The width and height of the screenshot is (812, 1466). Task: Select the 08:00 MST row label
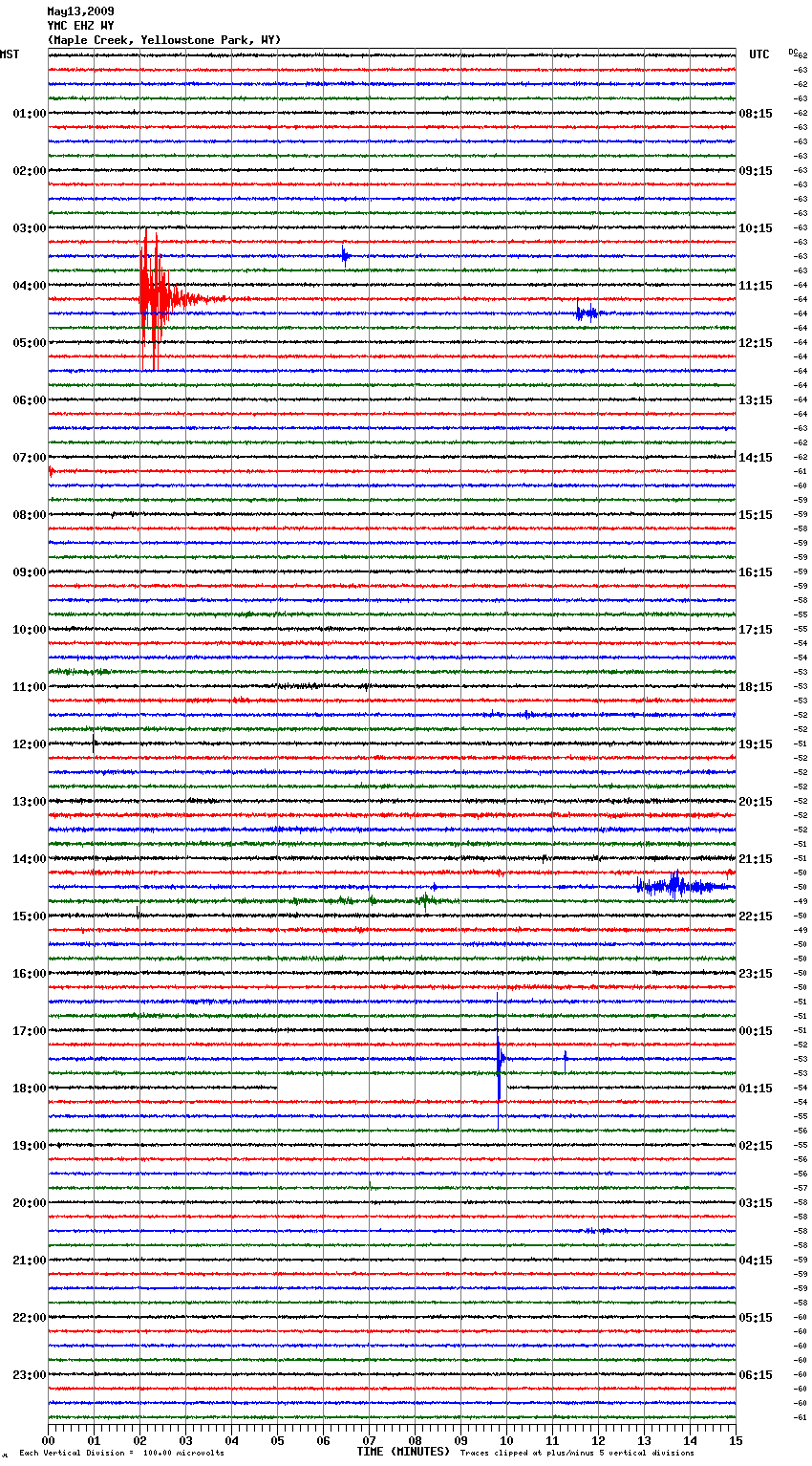(30, 515)
